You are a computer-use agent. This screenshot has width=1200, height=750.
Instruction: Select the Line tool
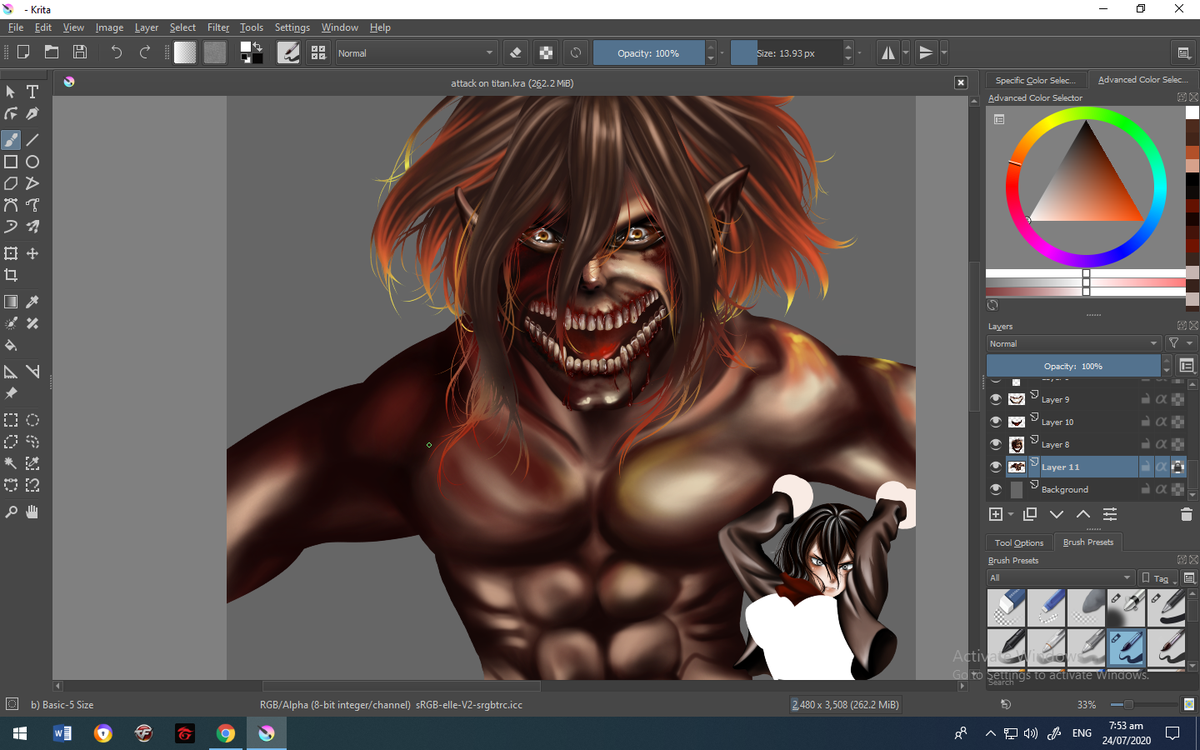[x=32, y=140]
